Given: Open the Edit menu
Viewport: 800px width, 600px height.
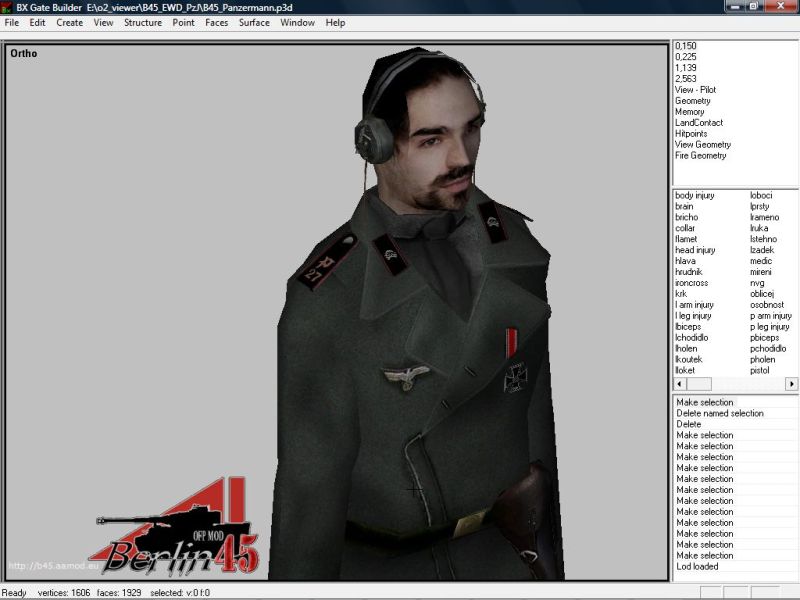Looking at the screenshot, I should pos(37,22).
